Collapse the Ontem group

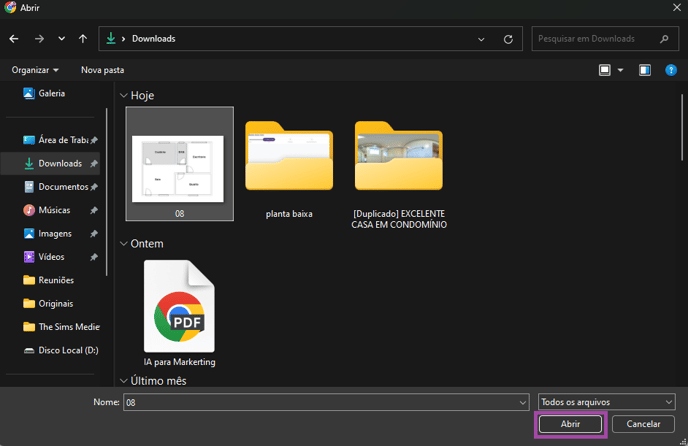click(x=124, y=244)
